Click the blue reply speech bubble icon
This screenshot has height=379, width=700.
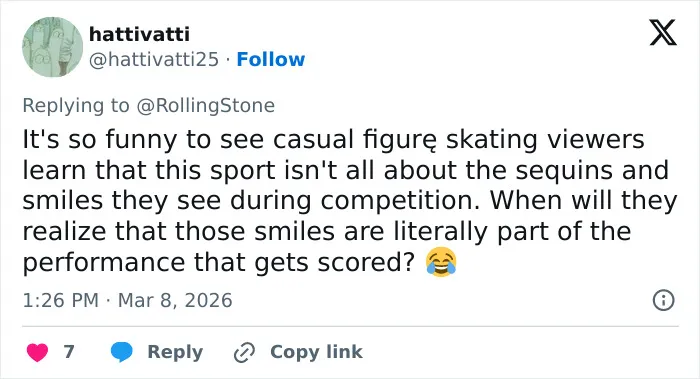pyautogui.click(x=121, y=352)
